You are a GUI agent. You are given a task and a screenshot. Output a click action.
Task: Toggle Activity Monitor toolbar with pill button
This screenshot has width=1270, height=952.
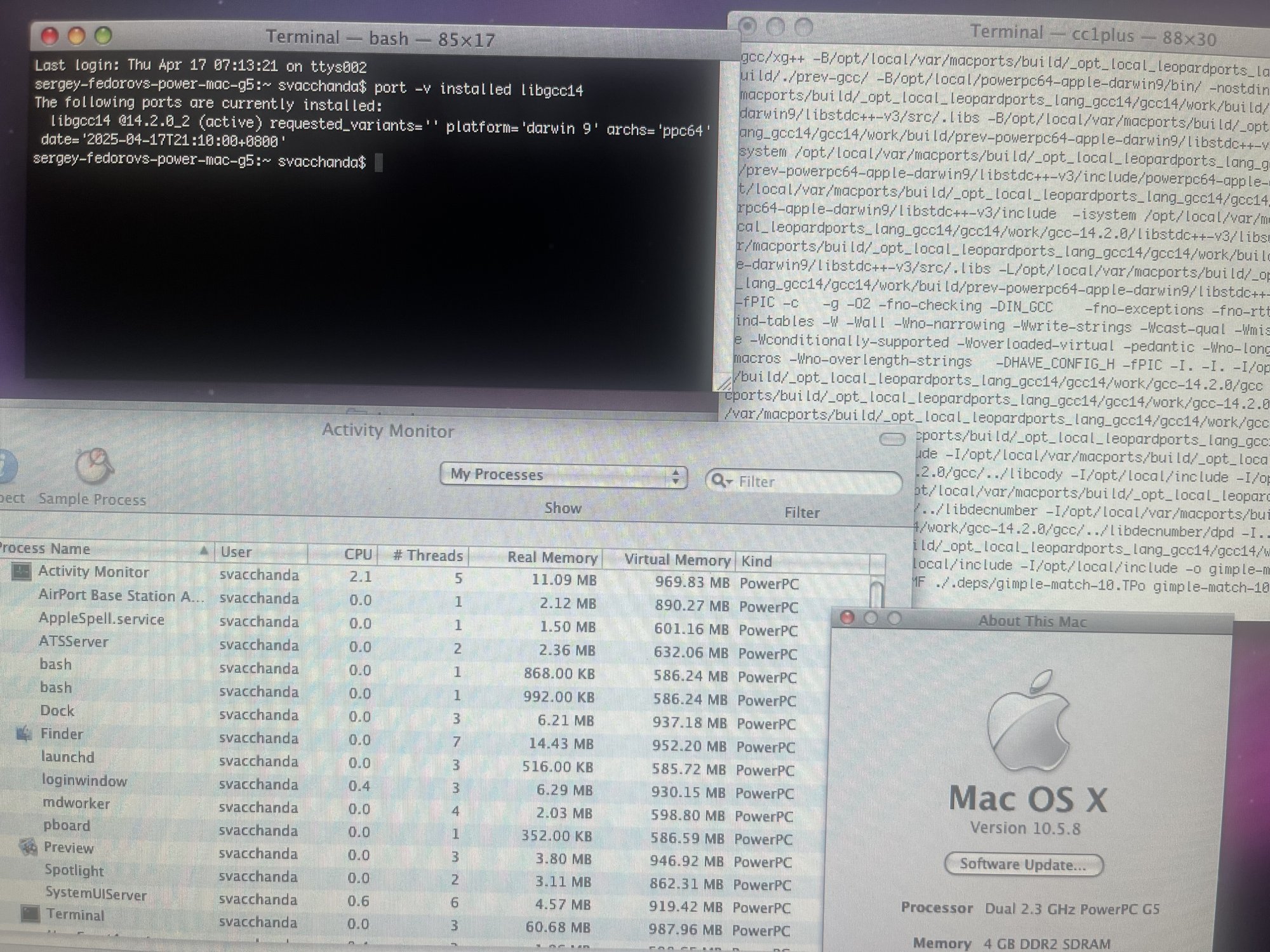coord(892,439)
